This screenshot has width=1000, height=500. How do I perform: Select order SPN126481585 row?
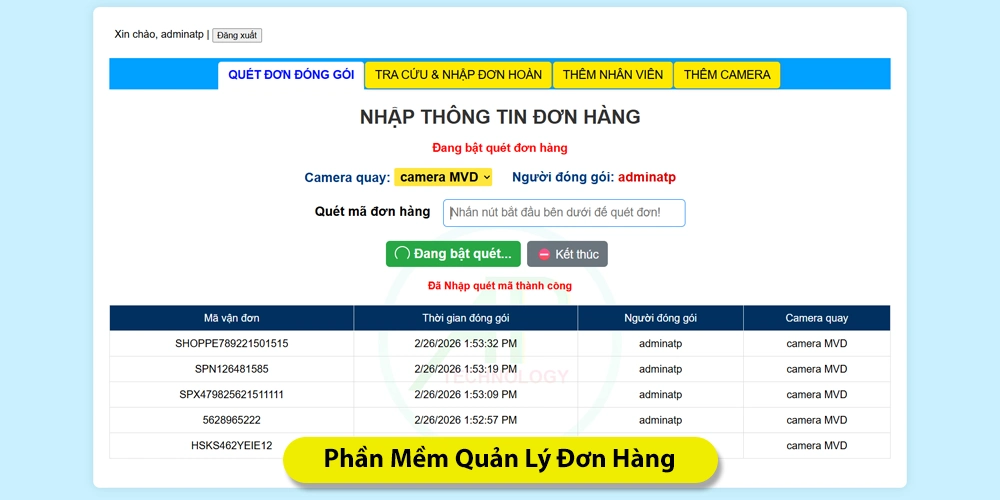pyautogui.click(x=231, y=369)
